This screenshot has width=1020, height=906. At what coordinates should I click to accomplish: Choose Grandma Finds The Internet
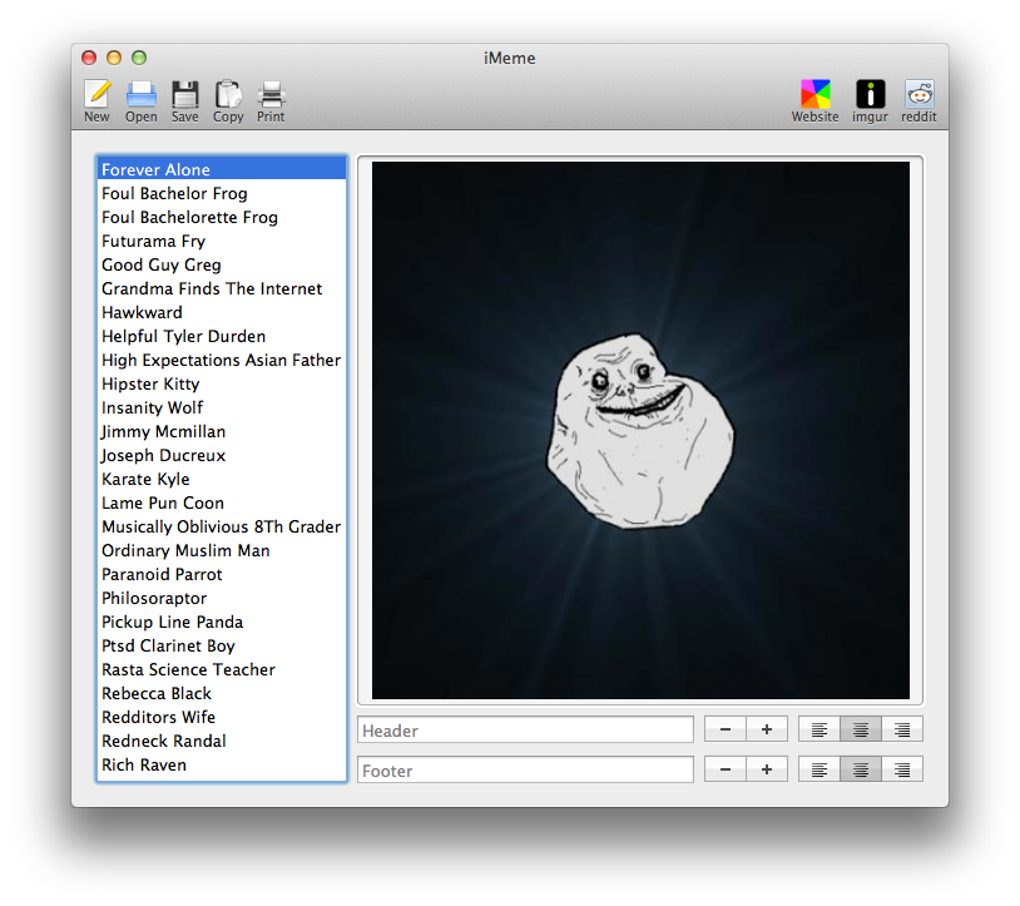pyautogui.click(x=222, y=289)
